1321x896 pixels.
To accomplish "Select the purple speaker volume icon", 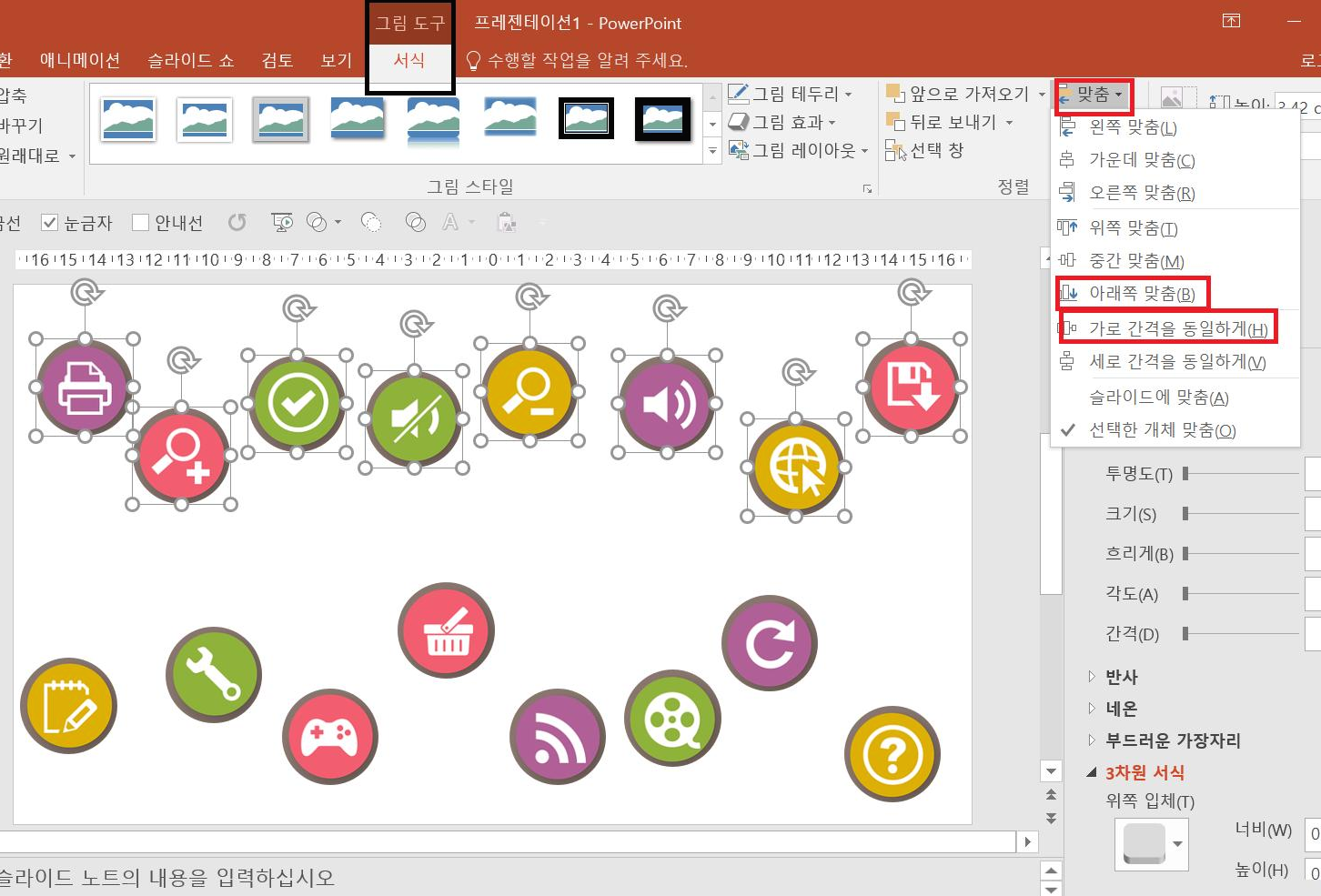I will (667, 404).
